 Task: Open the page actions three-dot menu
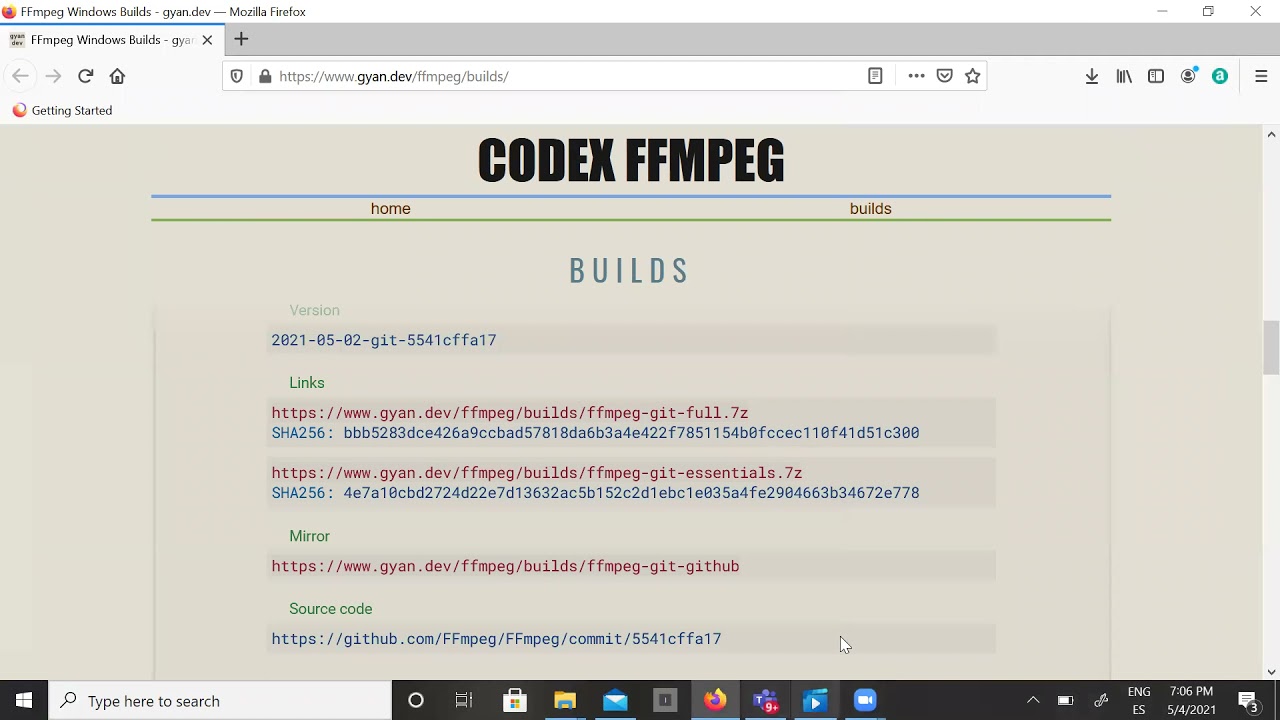(x=916, y=76)
